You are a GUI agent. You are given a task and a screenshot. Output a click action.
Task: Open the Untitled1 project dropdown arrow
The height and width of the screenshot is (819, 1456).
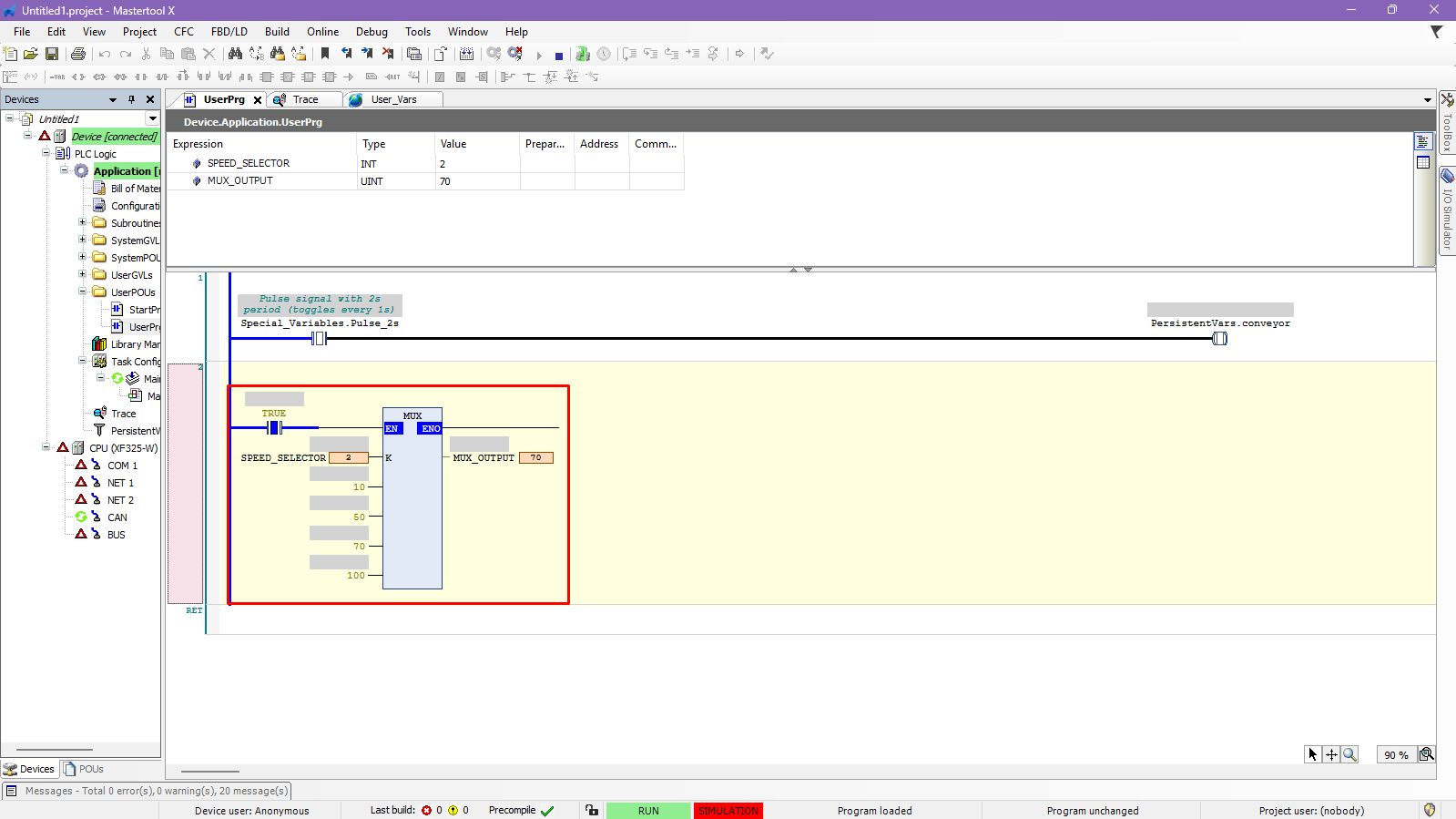click(x=152, y=118)
